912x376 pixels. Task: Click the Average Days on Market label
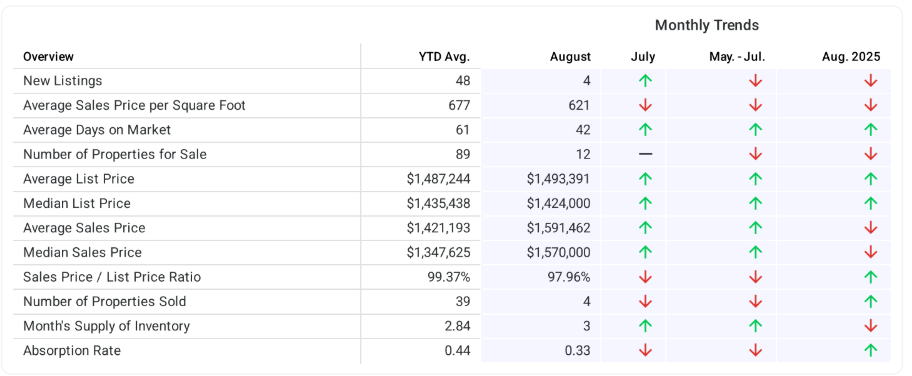tap(97, 130)
